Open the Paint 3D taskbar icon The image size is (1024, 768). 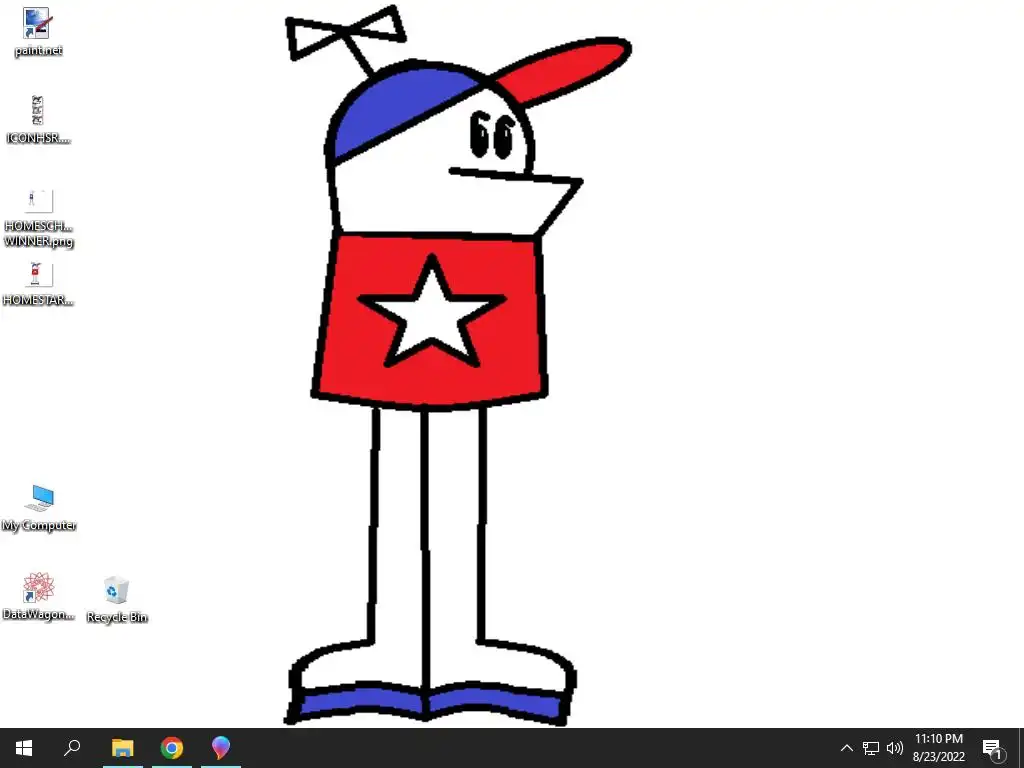tap(221, 748)
